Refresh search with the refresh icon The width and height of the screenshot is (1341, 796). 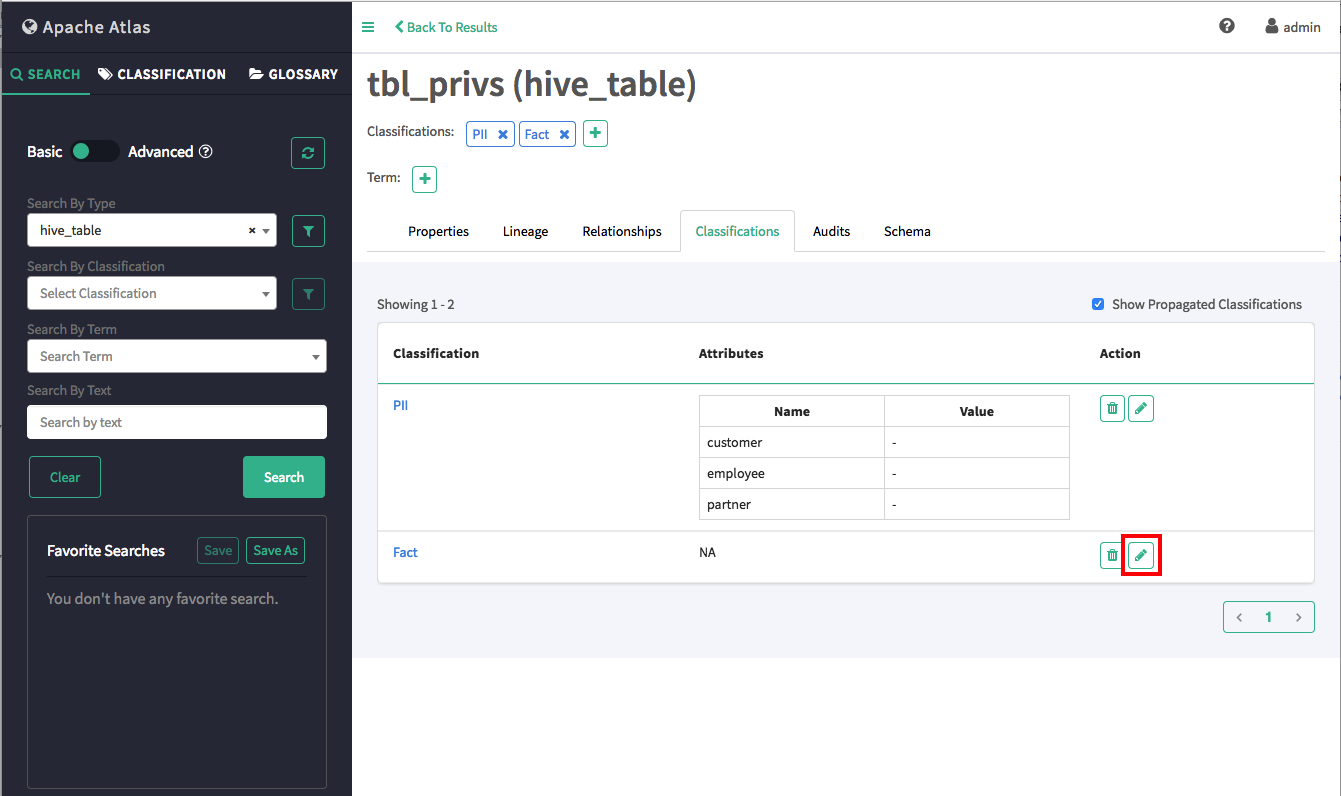(308, 153)
